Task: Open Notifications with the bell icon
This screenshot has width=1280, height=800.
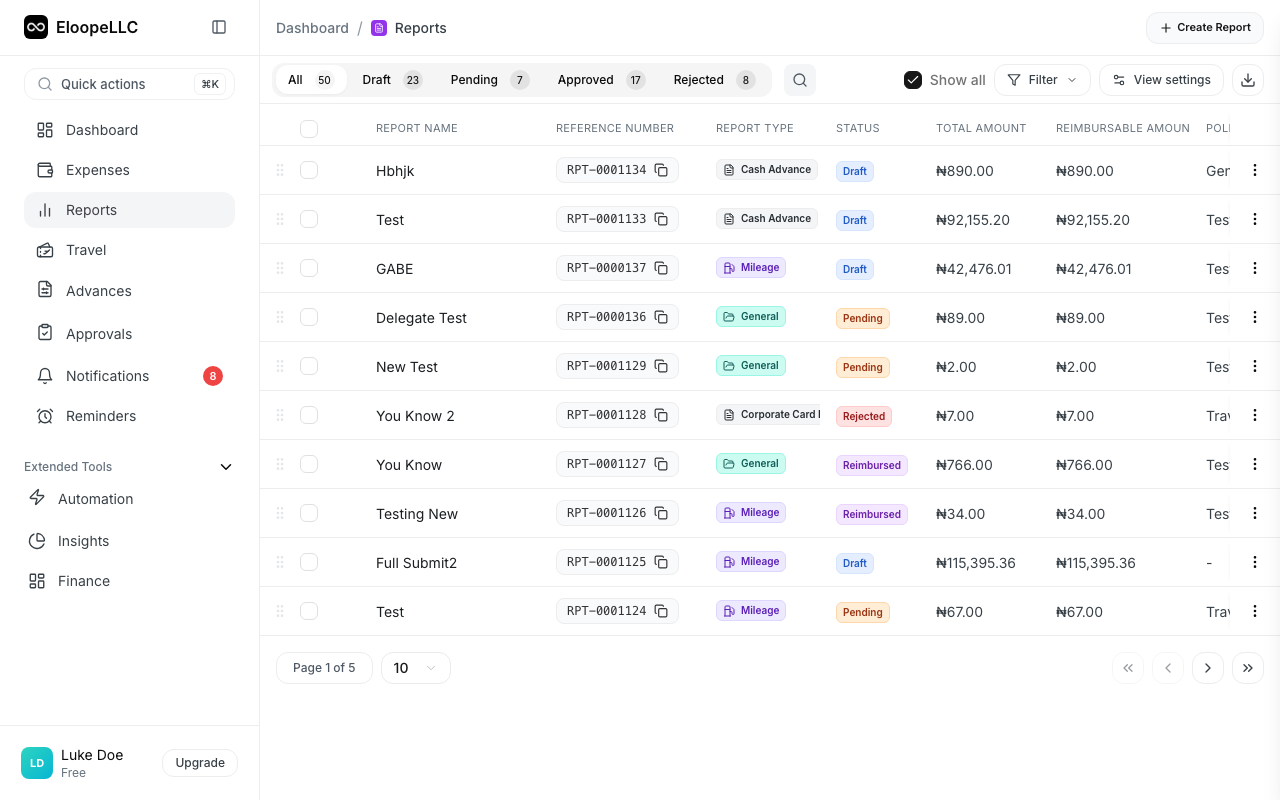Action: click(45, 375)
